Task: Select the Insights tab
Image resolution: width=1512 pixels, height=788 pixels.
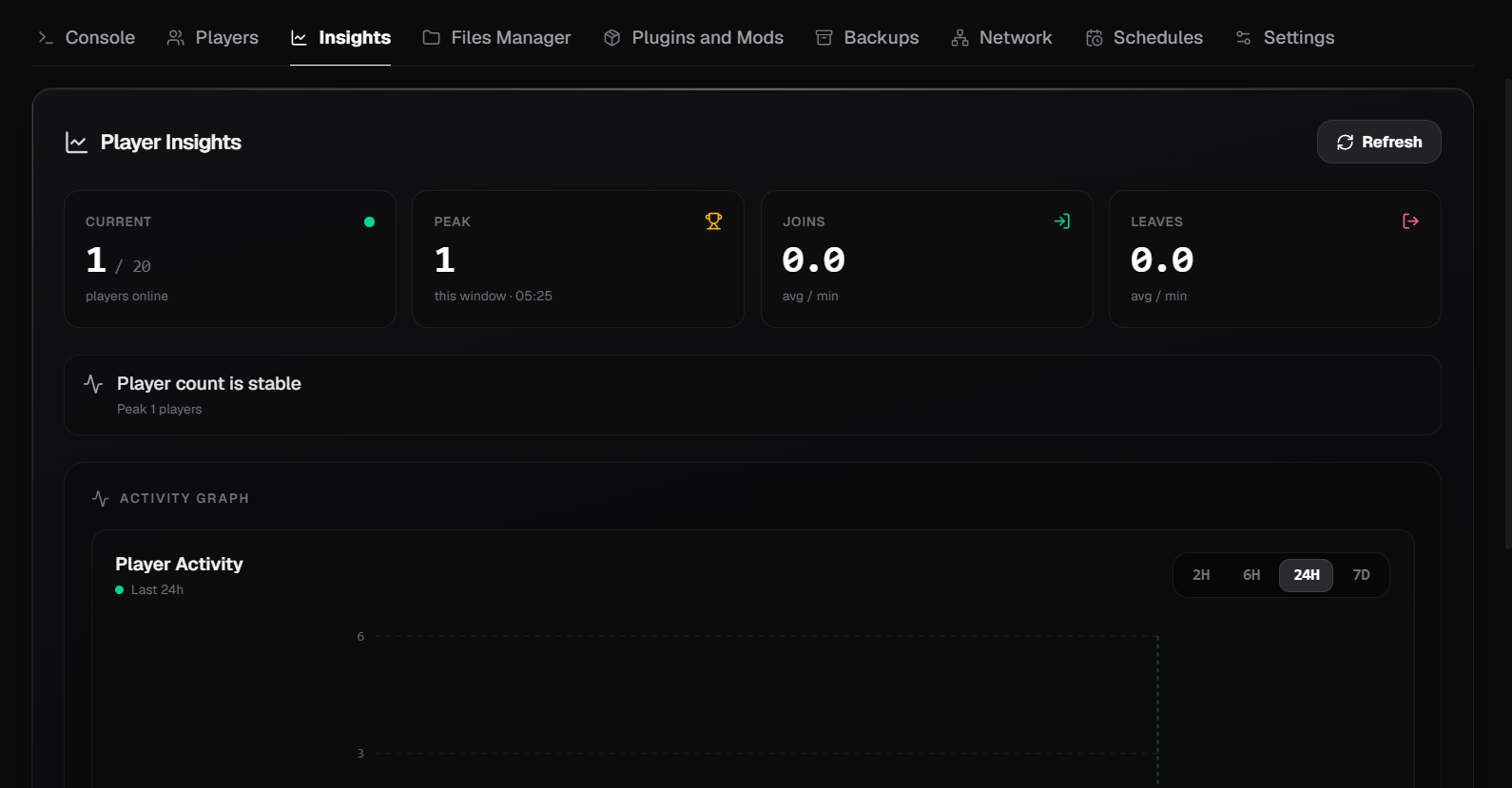Action: [x=340, y=37]
